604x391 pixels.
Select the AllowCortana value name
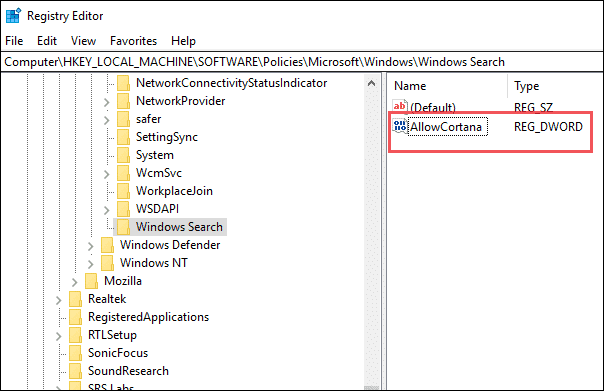click(x=446, y=127)
